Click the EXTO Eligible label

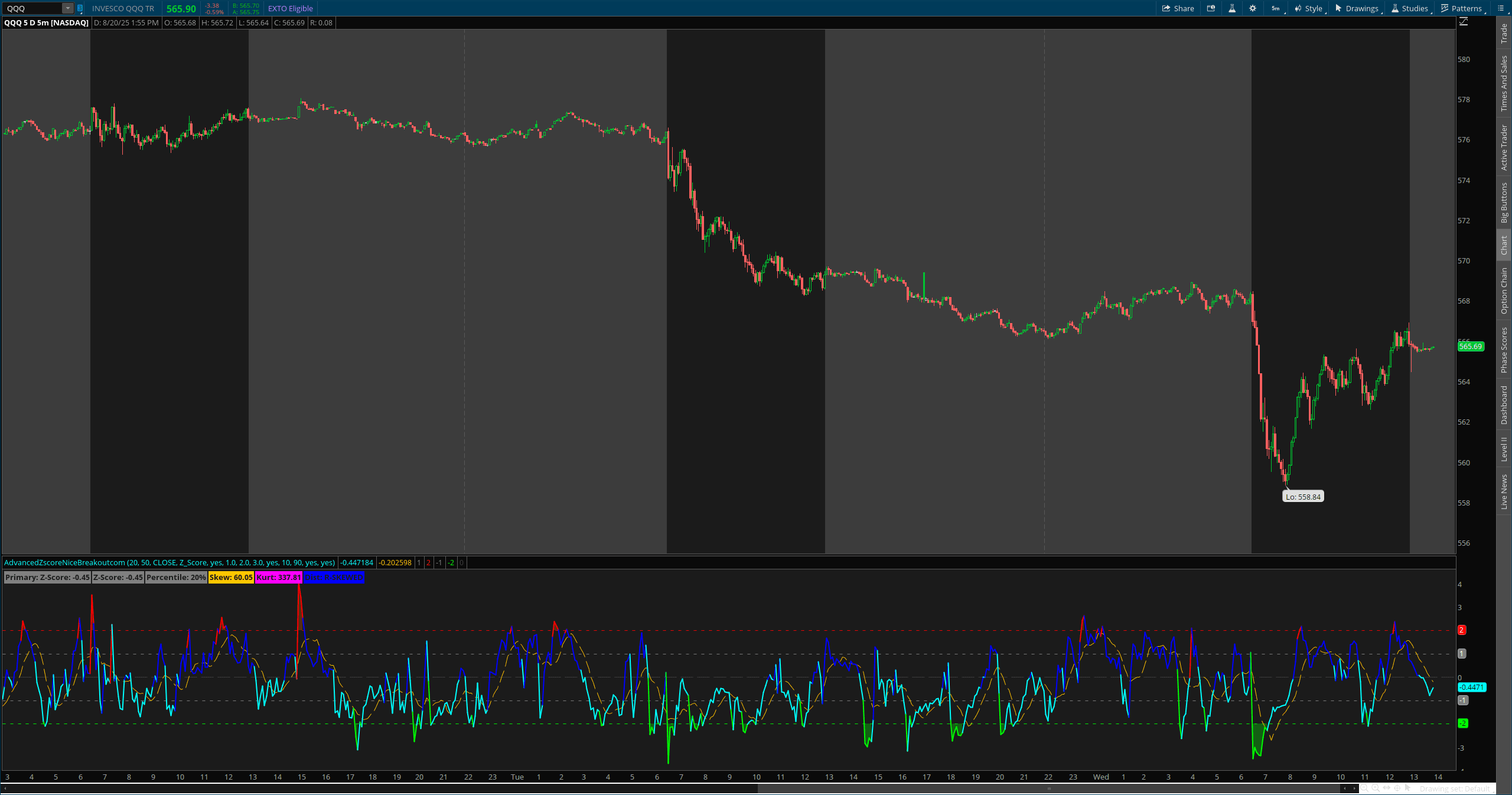290,8
